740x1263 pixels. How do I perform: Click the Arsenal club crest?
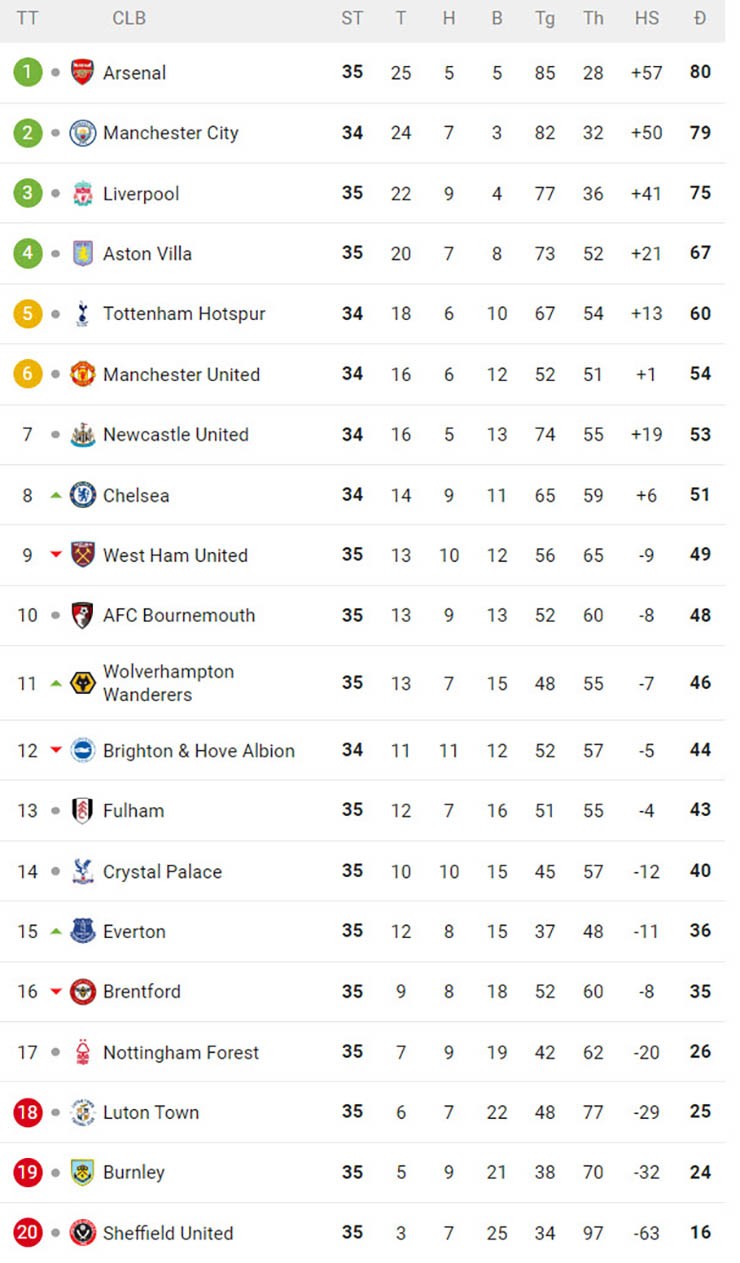[82, 72]
